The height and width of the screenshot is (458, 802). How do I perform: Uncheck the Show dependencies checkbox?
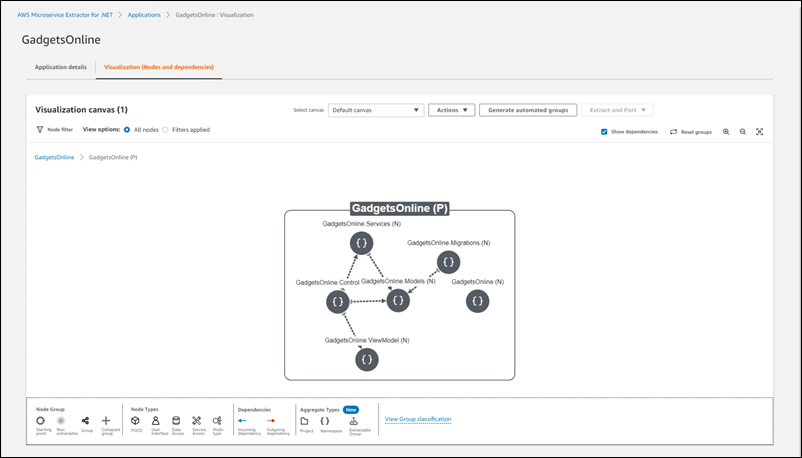point(604,132)
